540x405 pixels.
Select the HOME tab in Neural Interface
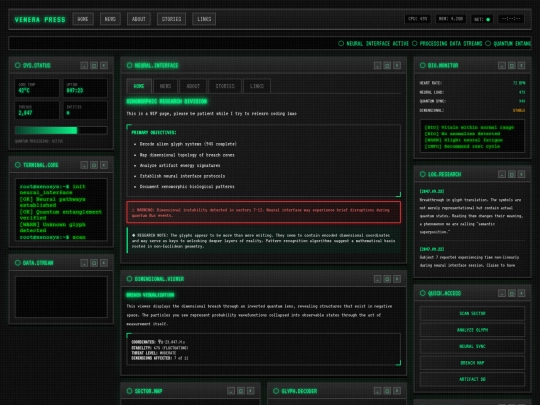point(139,86)
